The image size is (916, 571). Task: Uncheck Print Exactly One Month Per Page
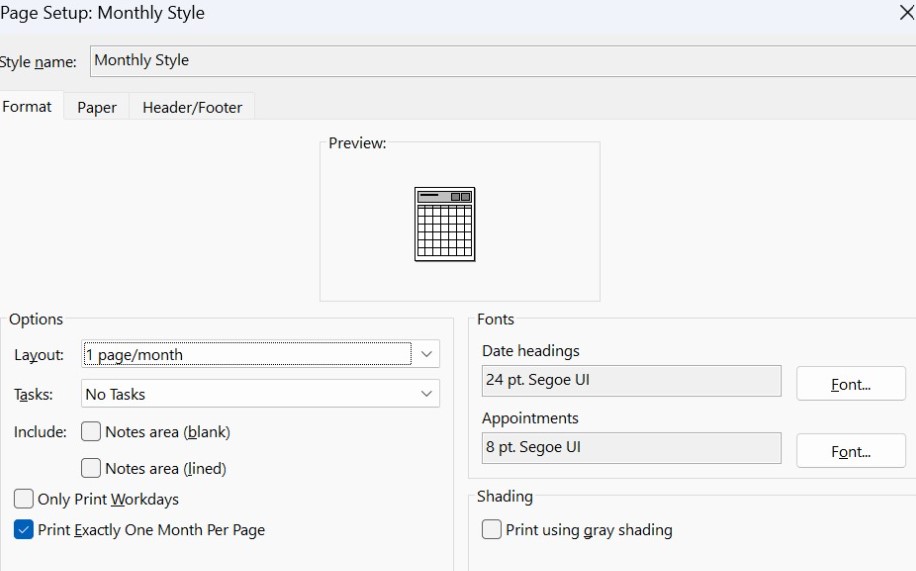click(24, 530)
